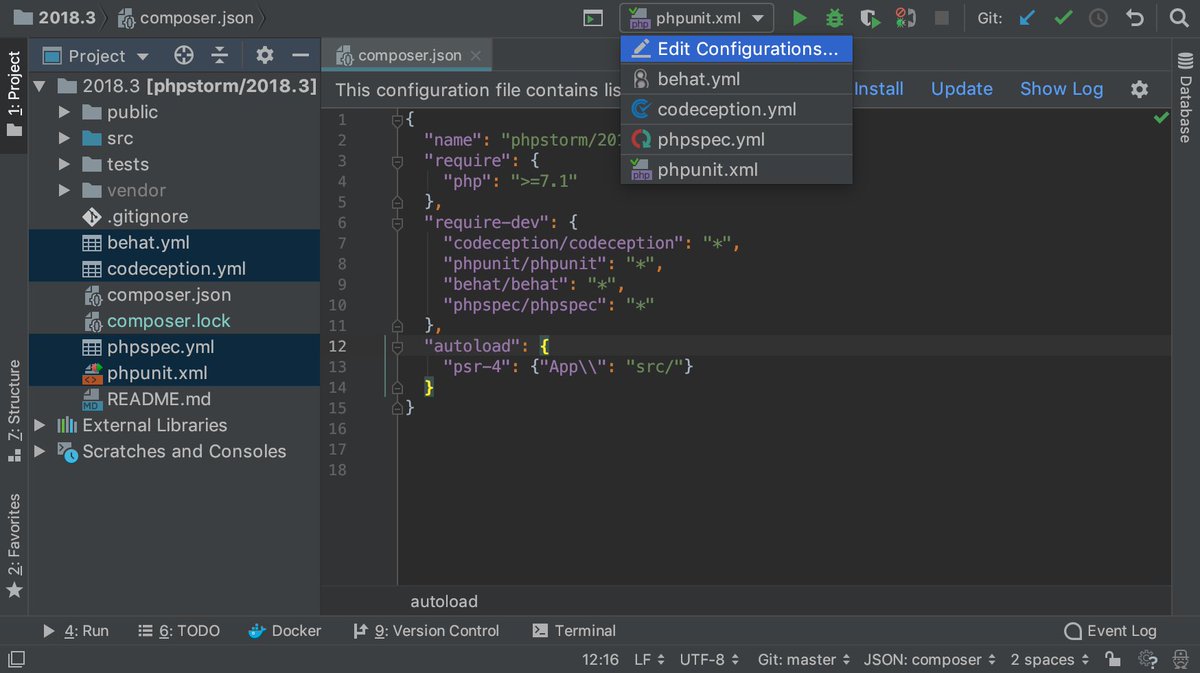Expand the tests folder
1200x673 pixels.
click(65, 164)
